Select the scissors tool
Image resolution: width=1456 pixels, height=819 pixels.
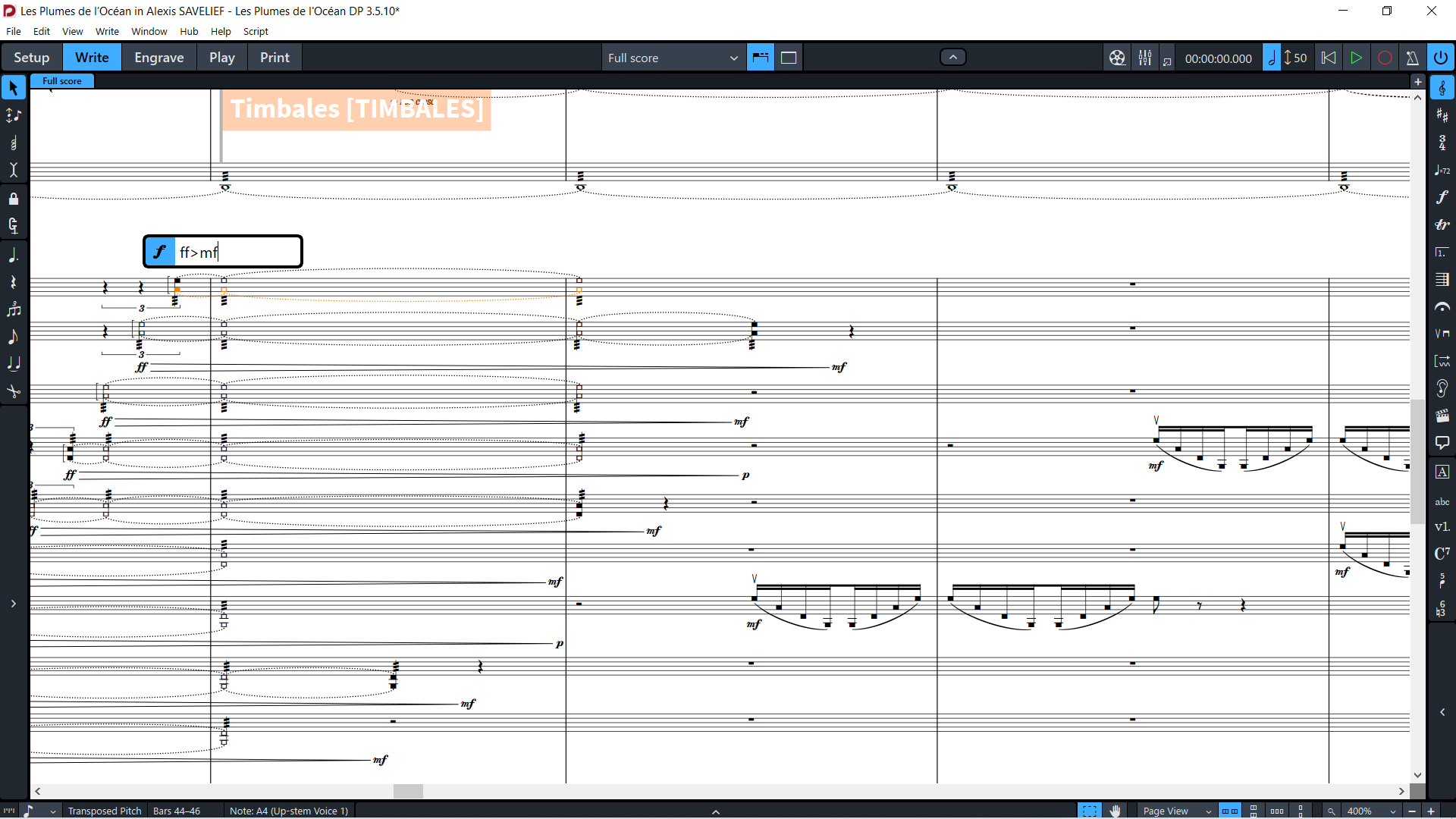pos(14,391)
